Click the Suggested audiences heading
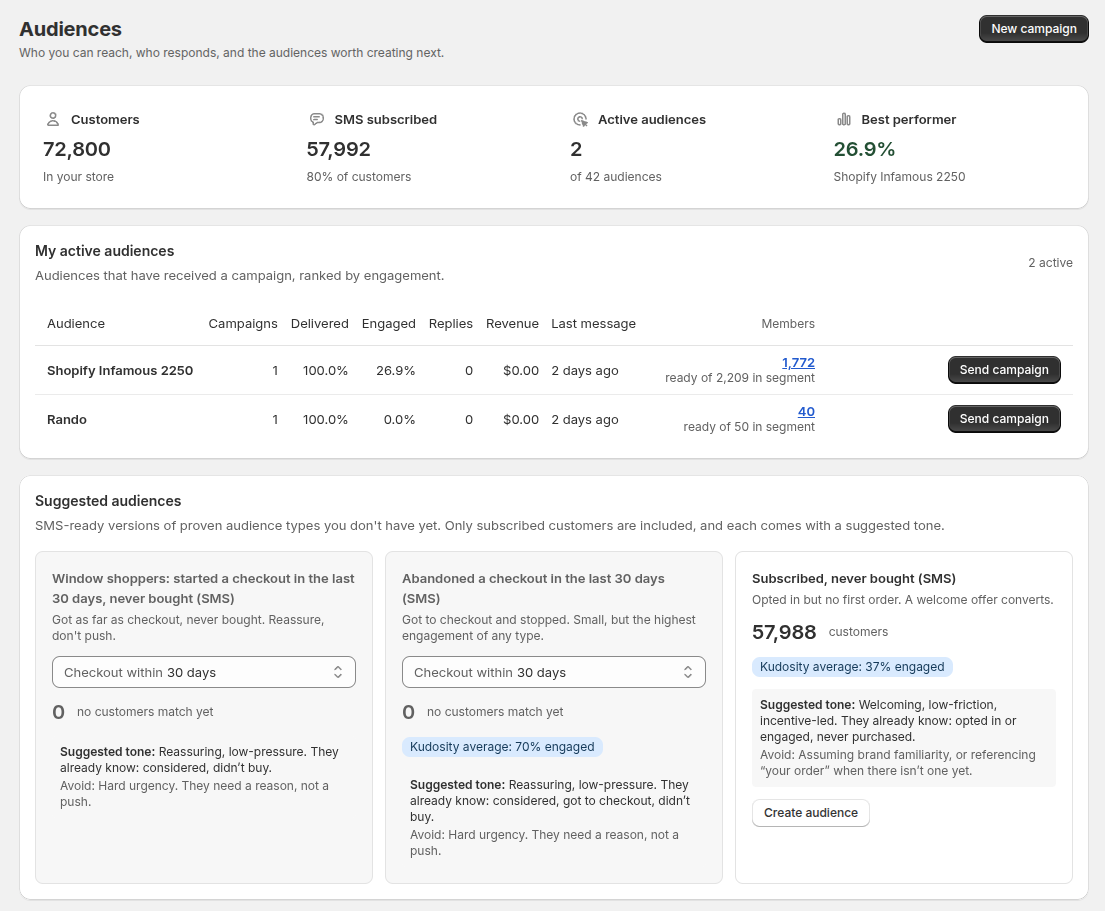Viewport: 1105px width, 911px height. (108, 501)
